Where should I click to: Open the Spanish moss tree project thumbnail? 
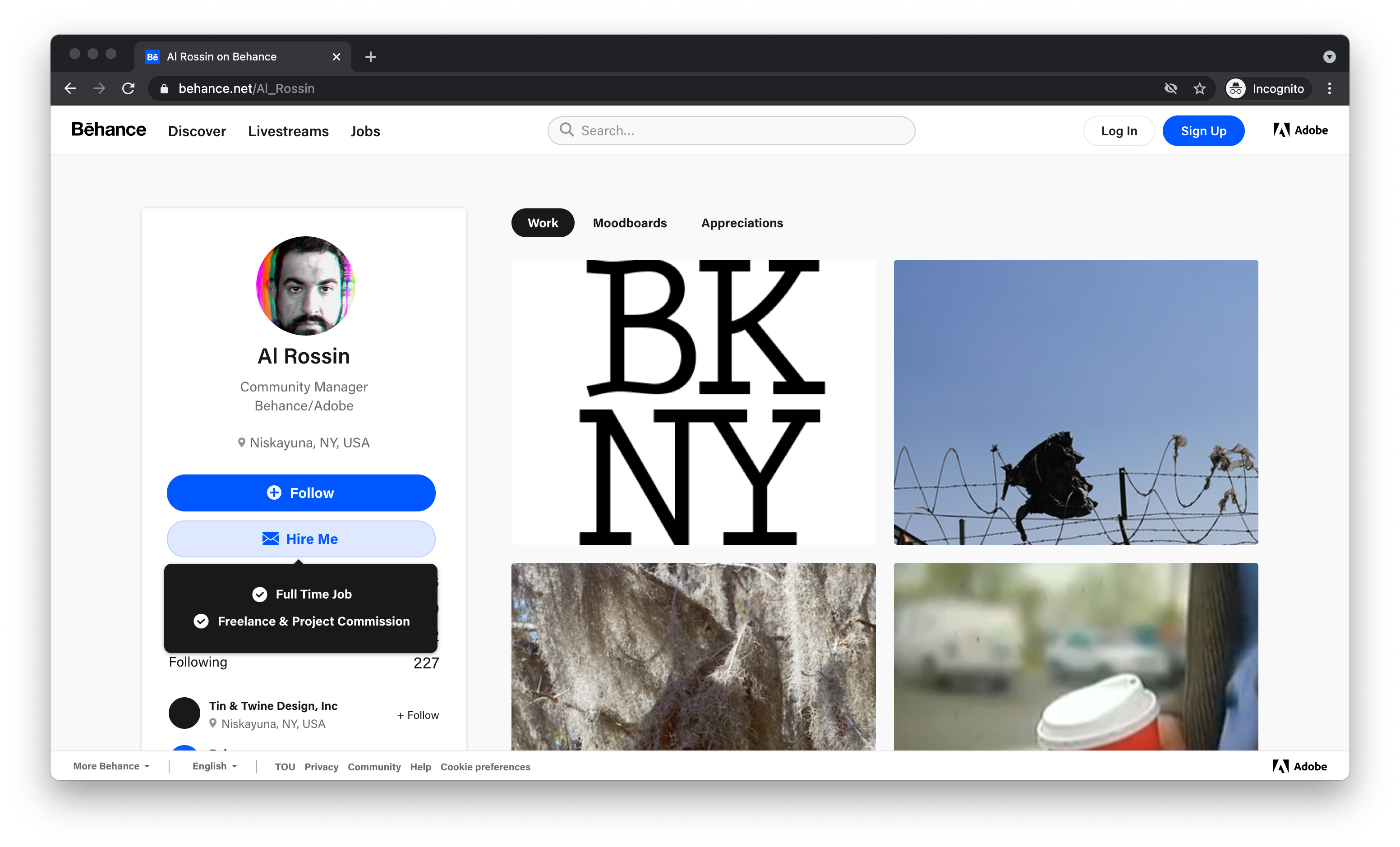tap(693, 656)
